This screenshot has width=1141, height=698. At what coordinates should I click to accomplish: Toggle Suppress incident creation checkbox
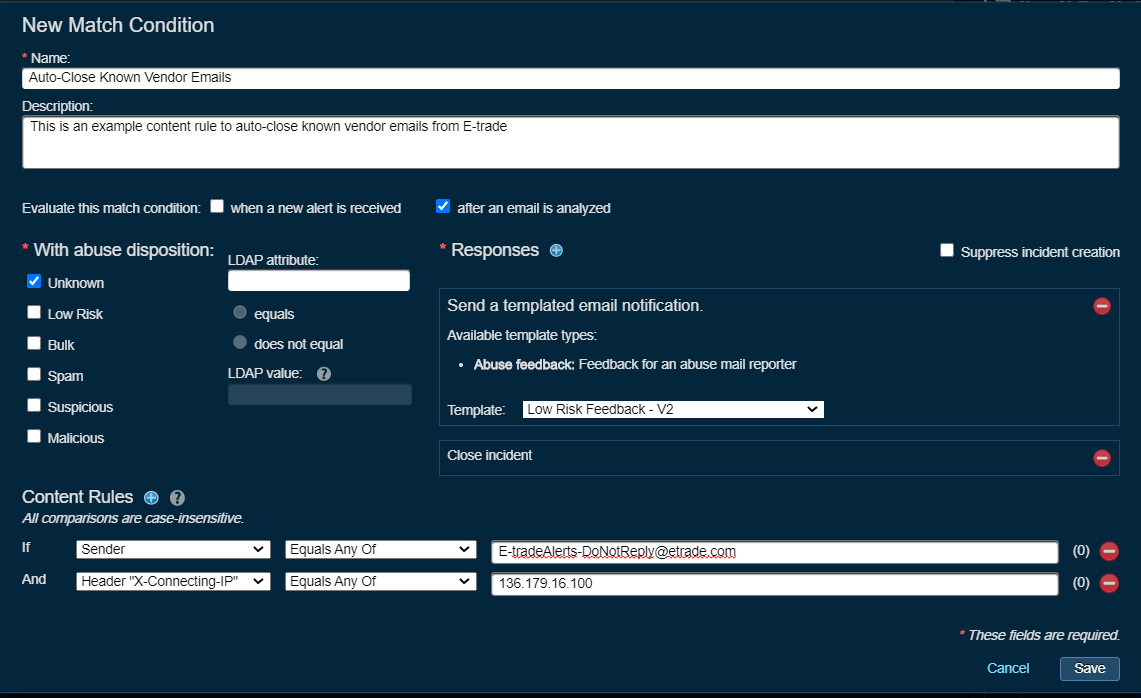947,251
